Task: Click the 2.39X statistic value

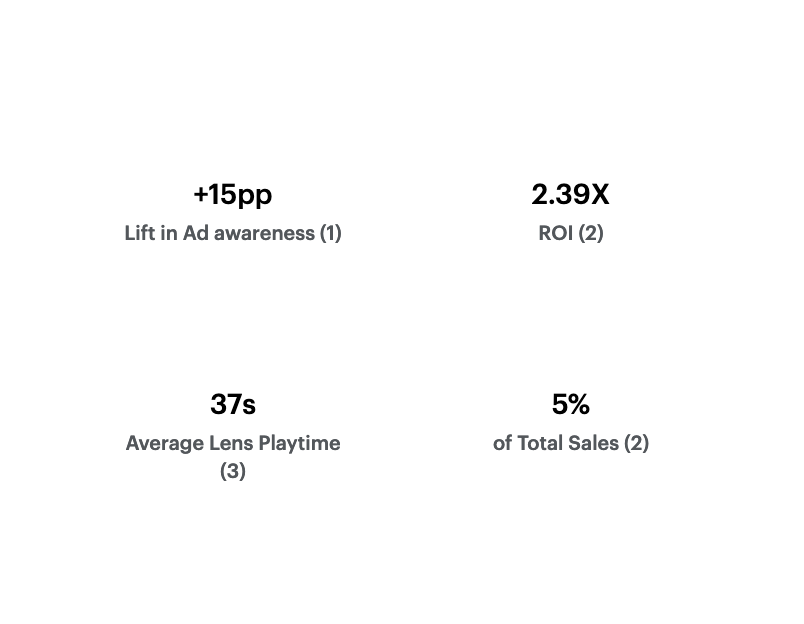Action: pyautogui.click(x=570, y=195)
